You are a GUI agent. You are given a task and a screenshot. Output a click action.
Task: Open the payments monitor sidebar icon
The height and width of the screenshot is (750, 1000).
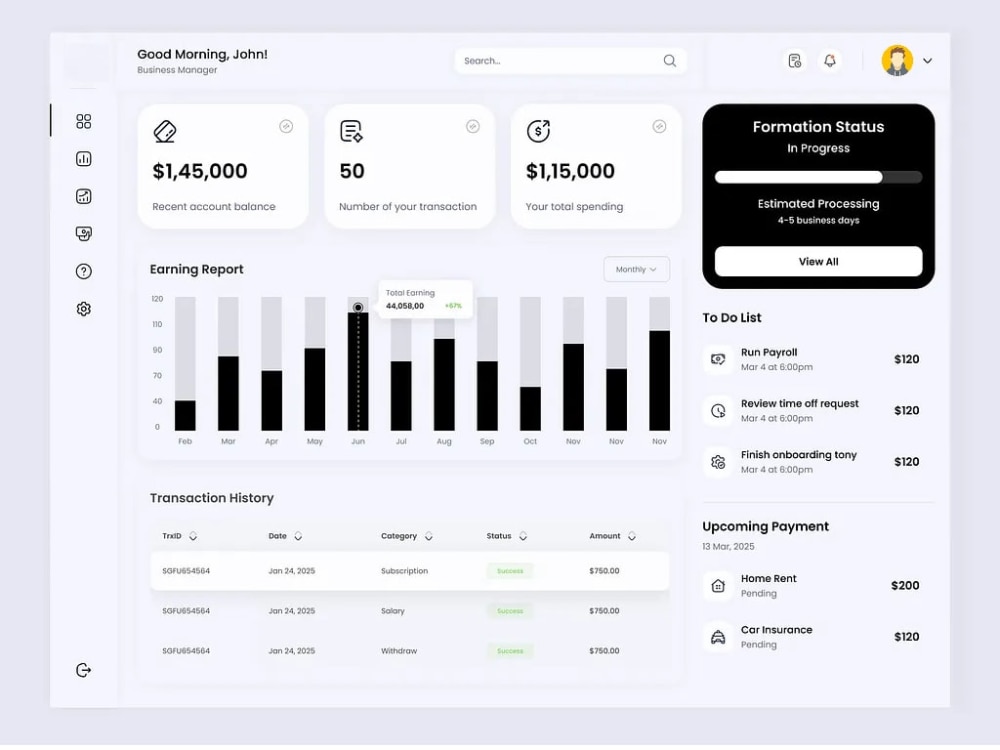coord(84,233)
